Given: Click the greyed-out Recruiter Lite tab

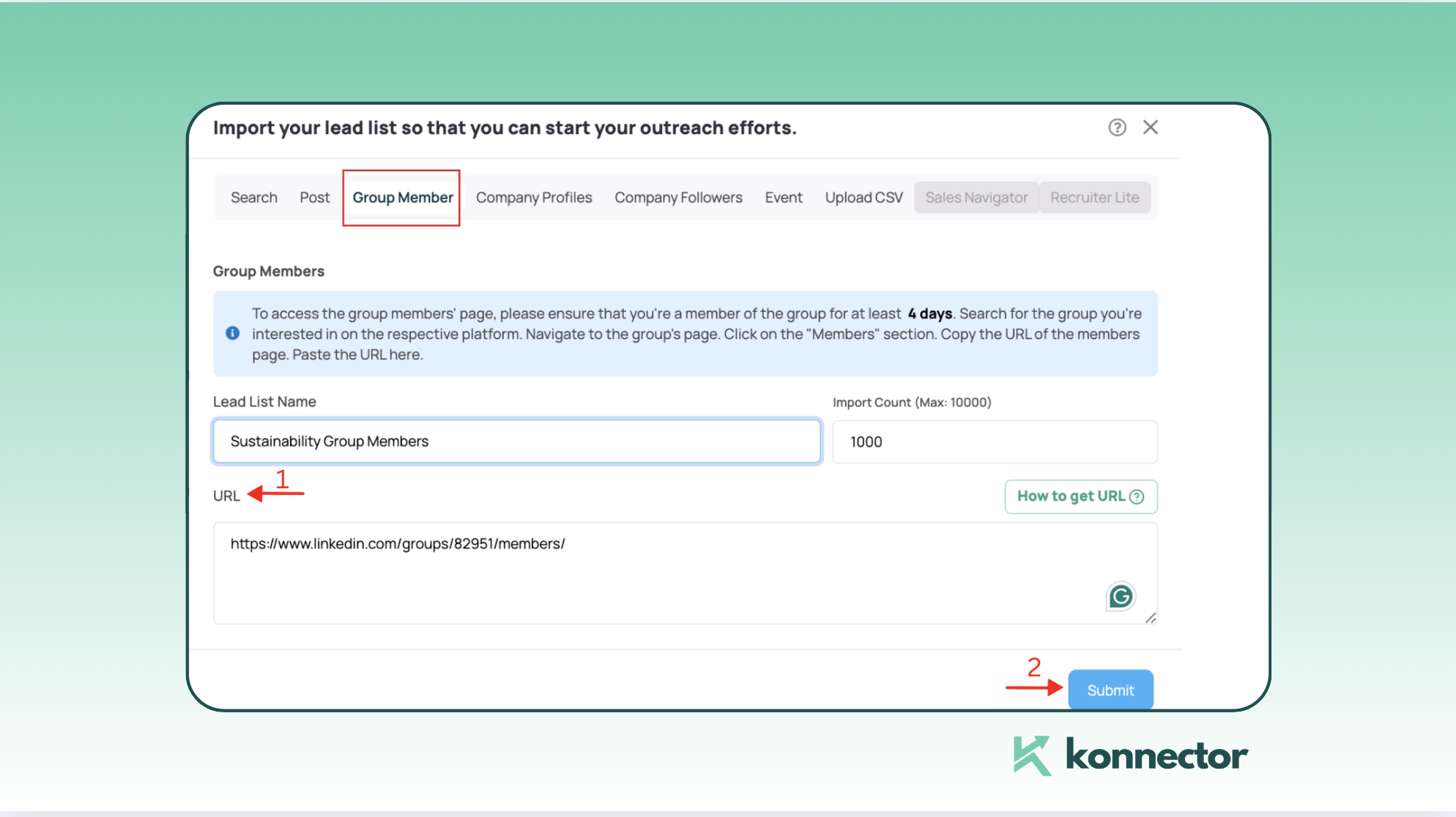Looking at the screenshot, I should coord(1094,197).
